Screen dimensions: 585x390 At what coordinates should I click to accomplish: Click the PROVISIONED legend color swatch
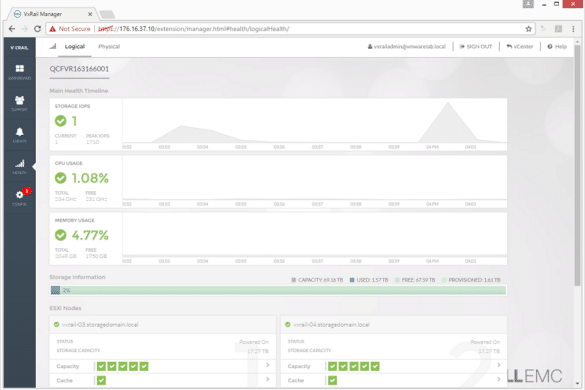444,280
